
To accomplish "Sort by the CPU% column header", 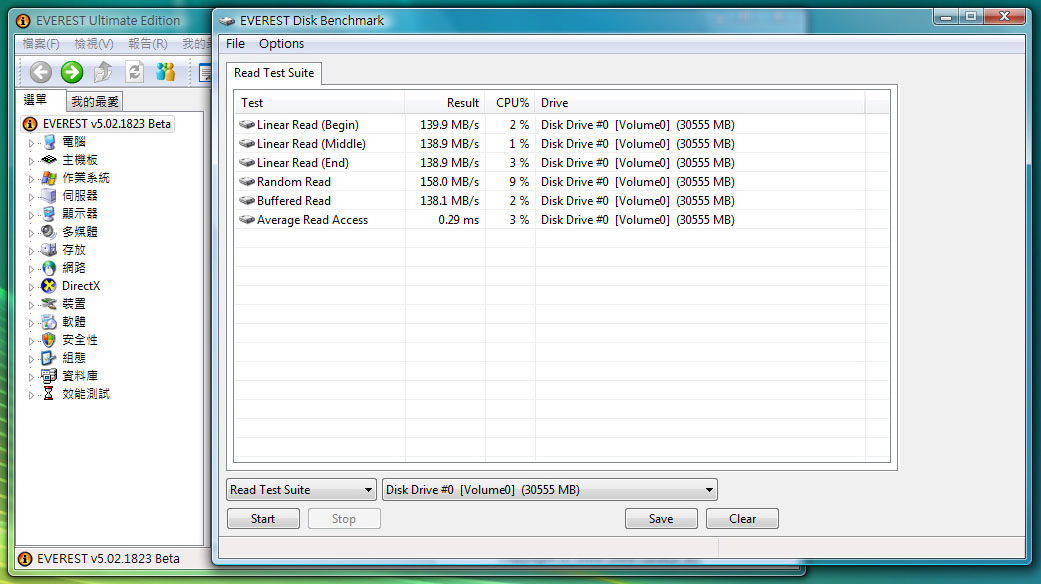I will pos(510,103).
